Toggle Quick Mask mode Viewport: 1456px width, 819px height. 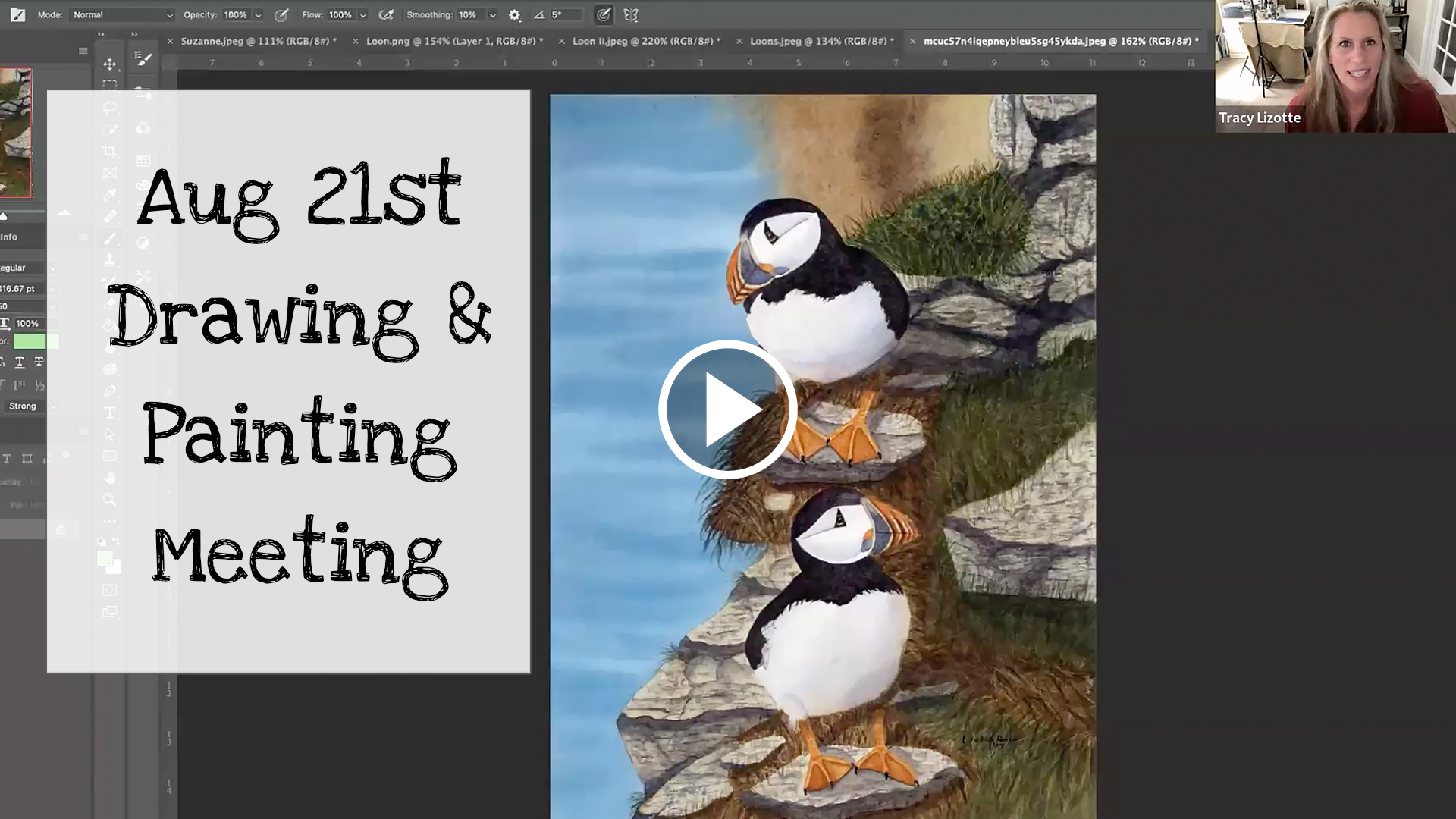point(110,590)
